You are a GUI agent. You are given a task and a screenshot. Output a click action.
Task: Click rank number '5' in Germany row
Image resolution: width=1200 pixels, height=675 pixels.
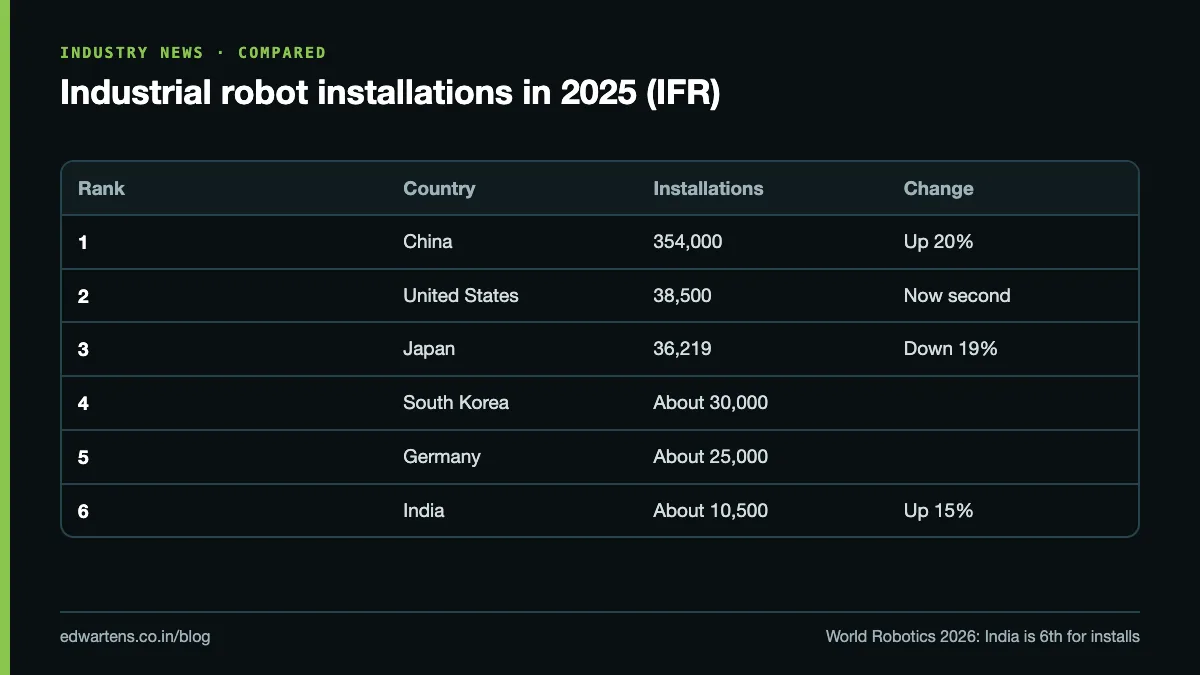point(83,457)
